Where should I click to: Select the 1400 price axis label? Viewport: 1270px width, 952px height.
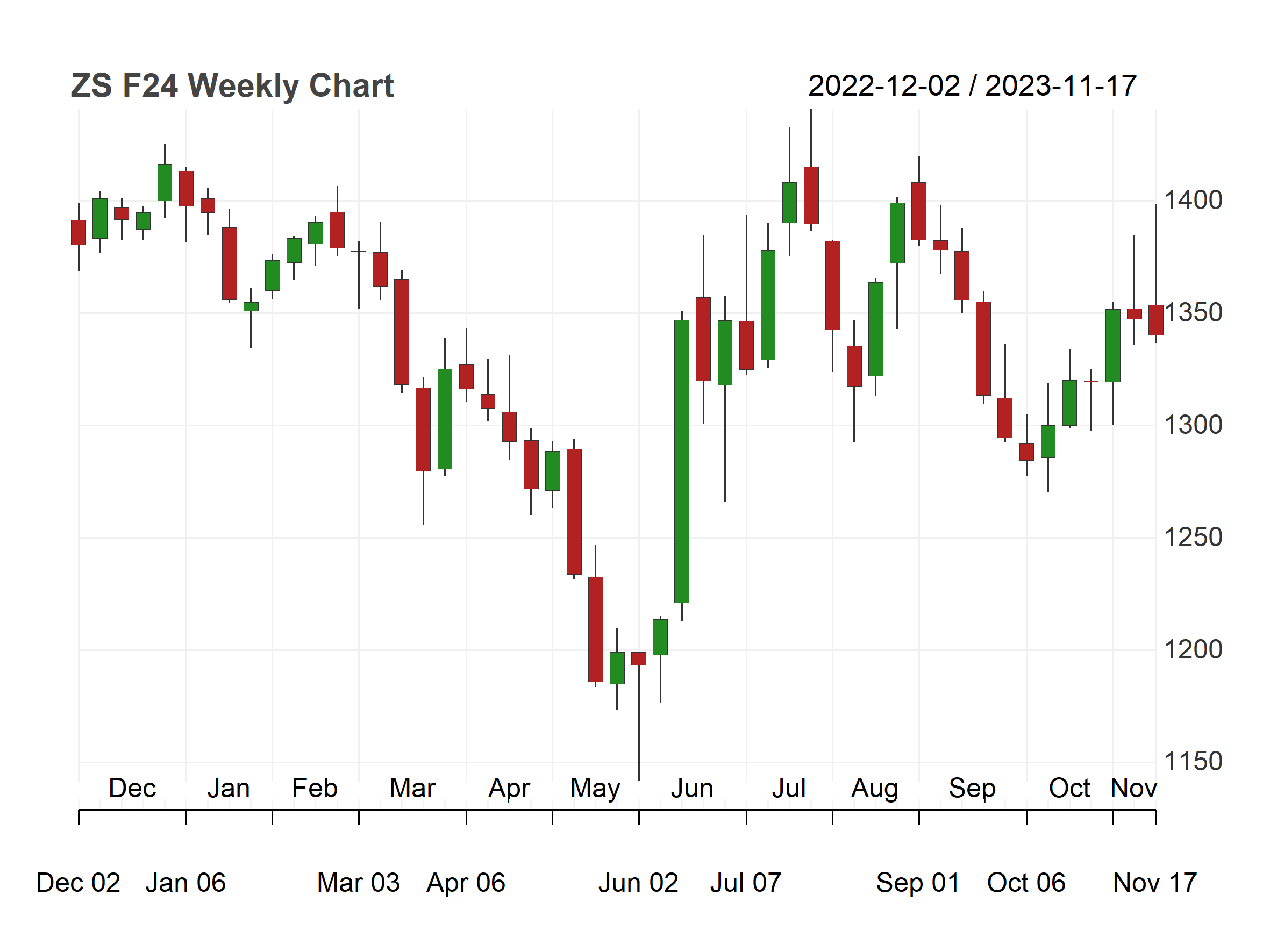click(1193, 201)
